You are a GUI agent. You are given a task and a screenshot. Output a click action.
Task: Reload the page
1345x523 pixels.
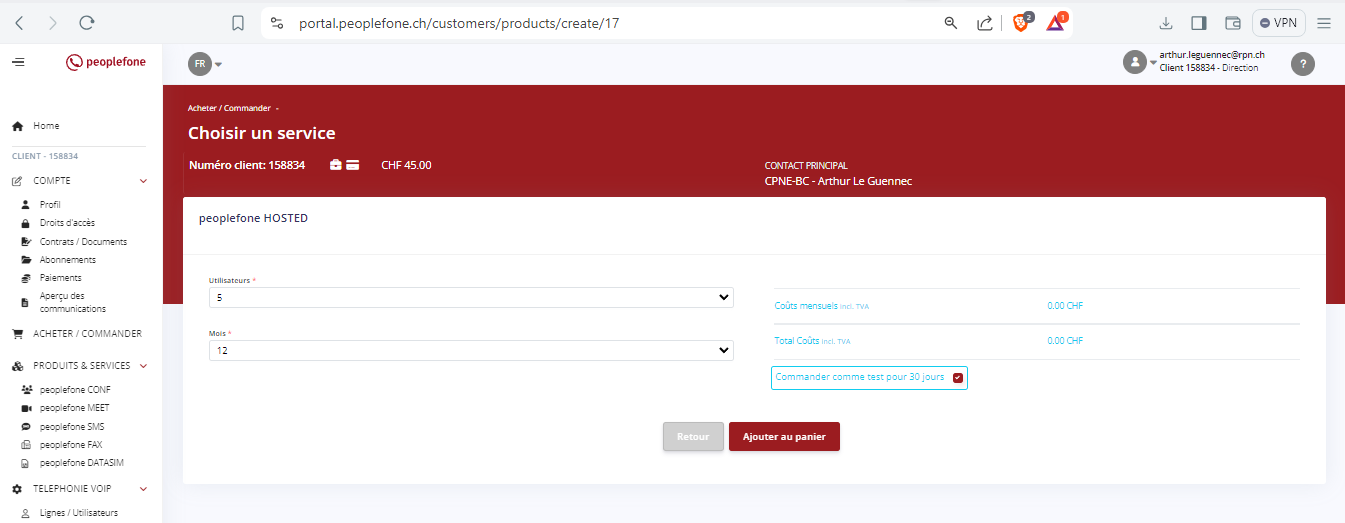pyautogui.click(x=87, y=23)
